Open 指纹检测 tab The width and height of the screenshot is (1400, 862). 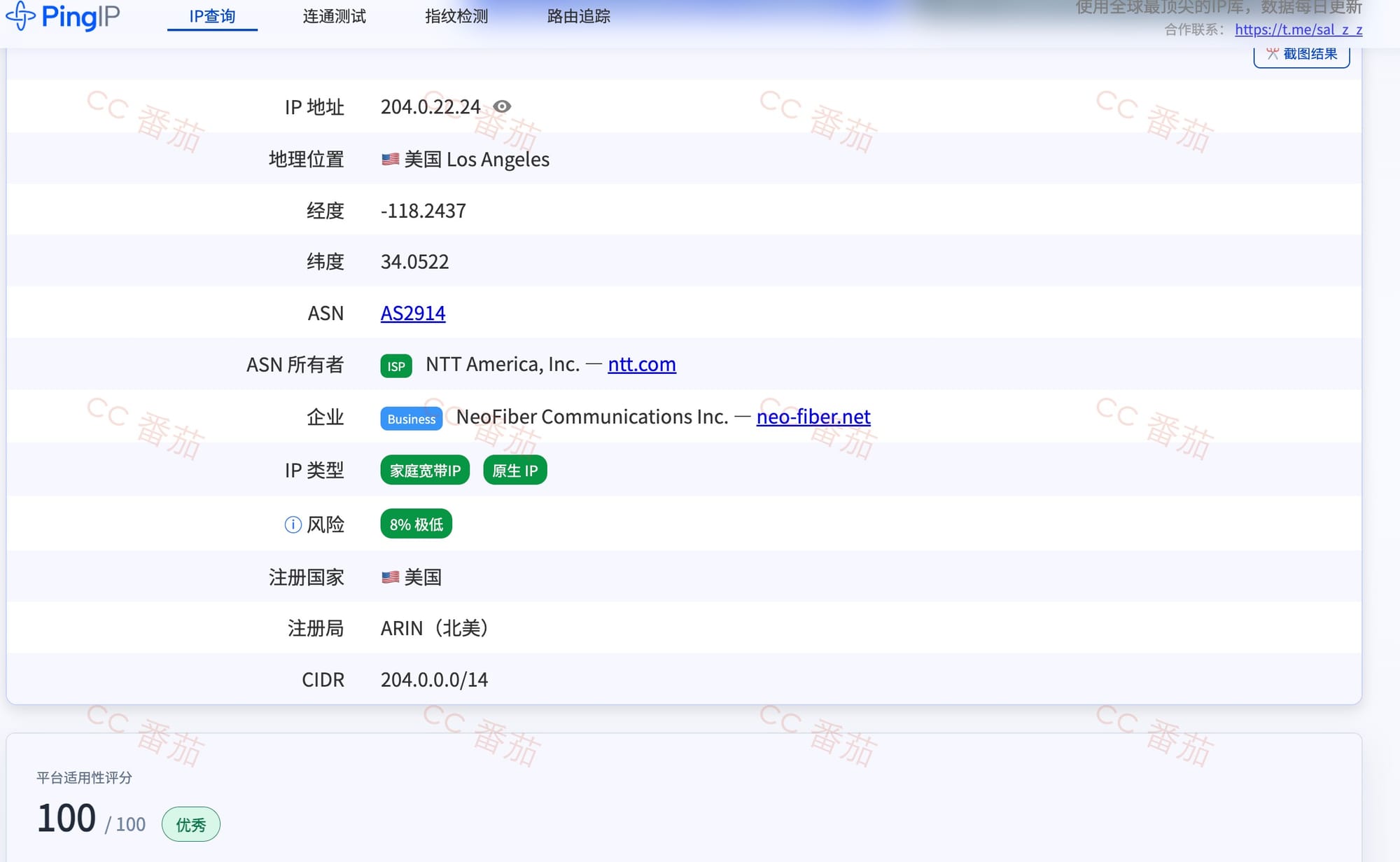(x=456, y=16)
